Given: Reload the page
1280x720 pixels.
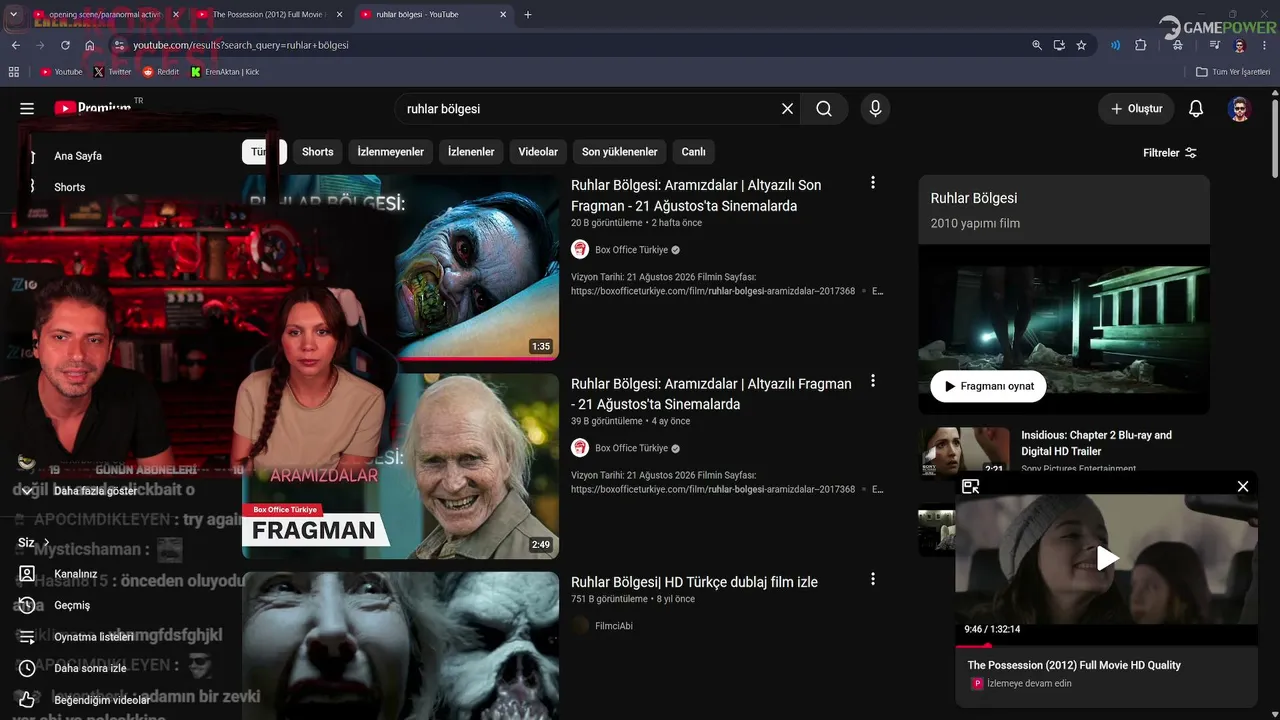Looking at the screenshot, I should [x=65, y=45].
